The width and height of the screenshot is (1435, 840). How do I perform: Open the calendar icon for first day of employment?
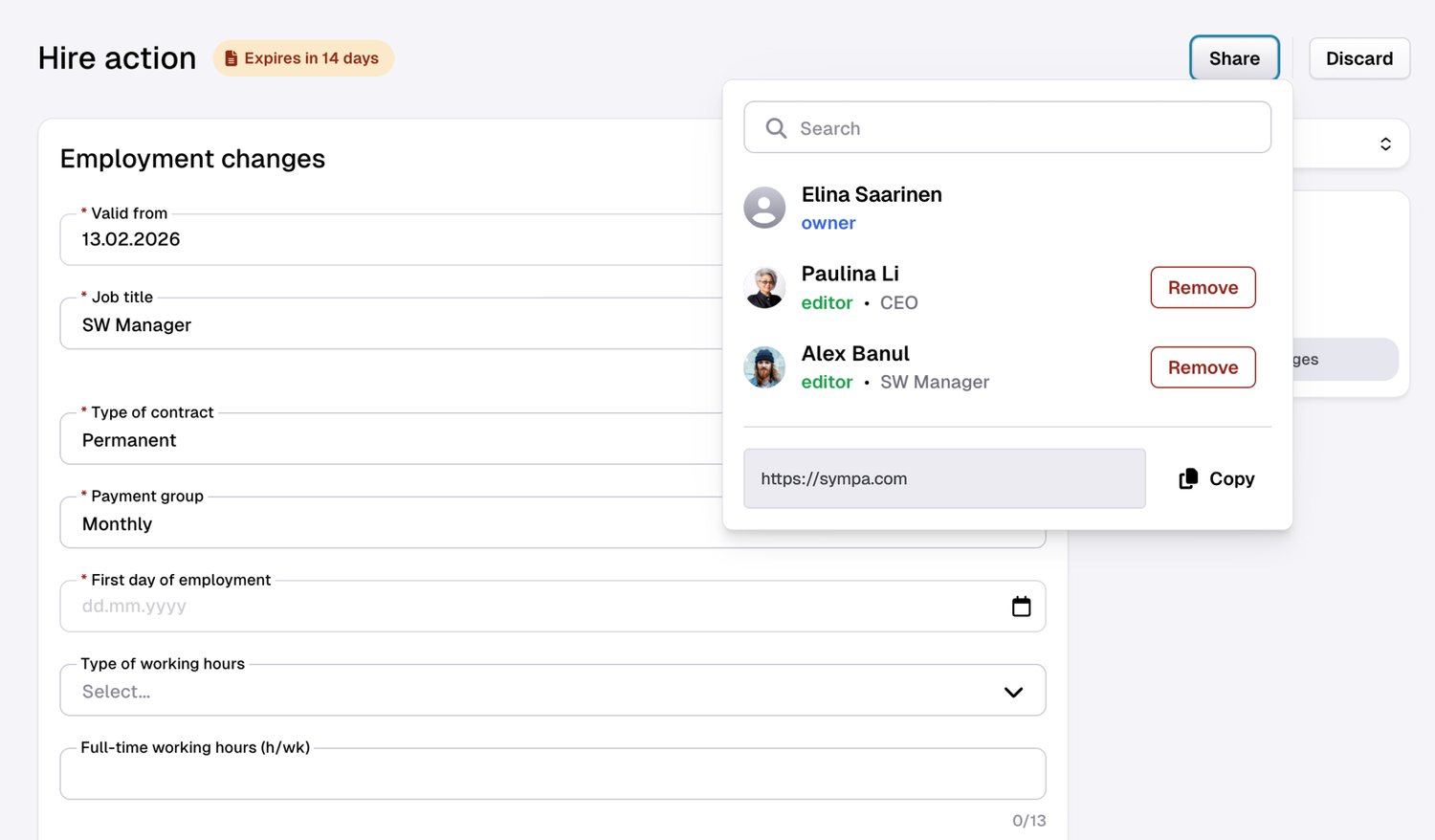(x=1021, y=606)
